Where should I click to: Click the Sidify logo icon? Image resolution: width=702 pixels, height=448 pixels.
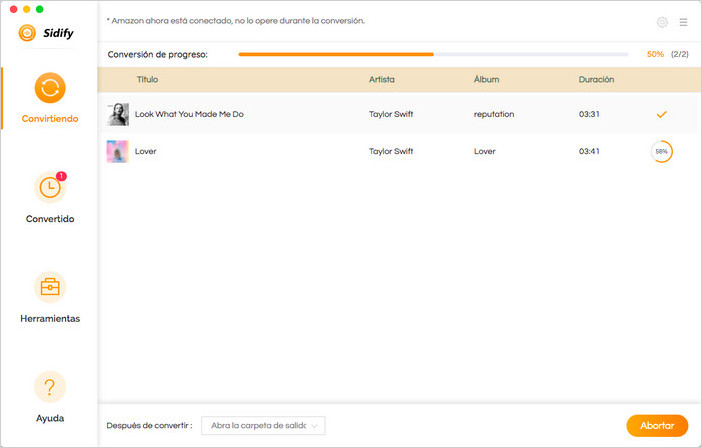[x=27, y=33]
